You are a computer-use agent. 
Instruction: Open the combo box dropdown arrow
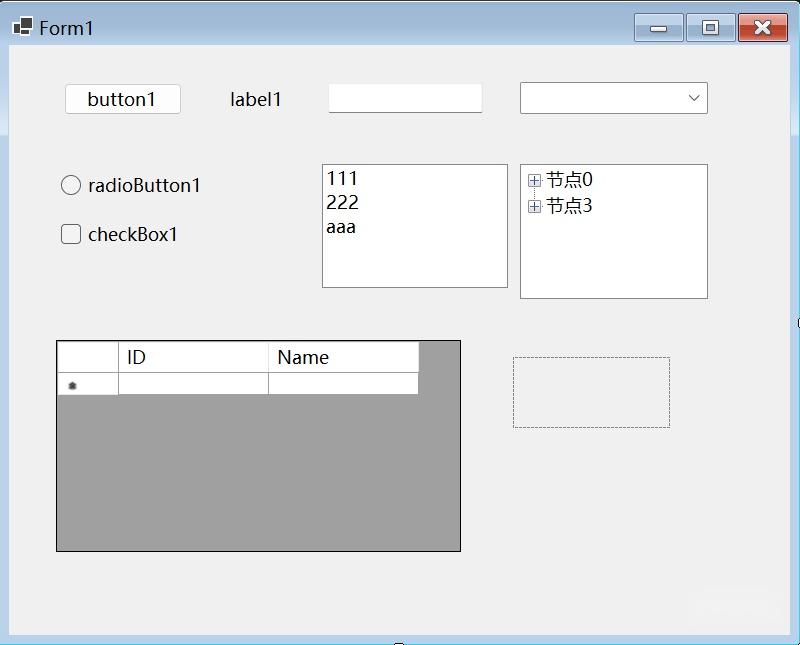tap(693, 98)
